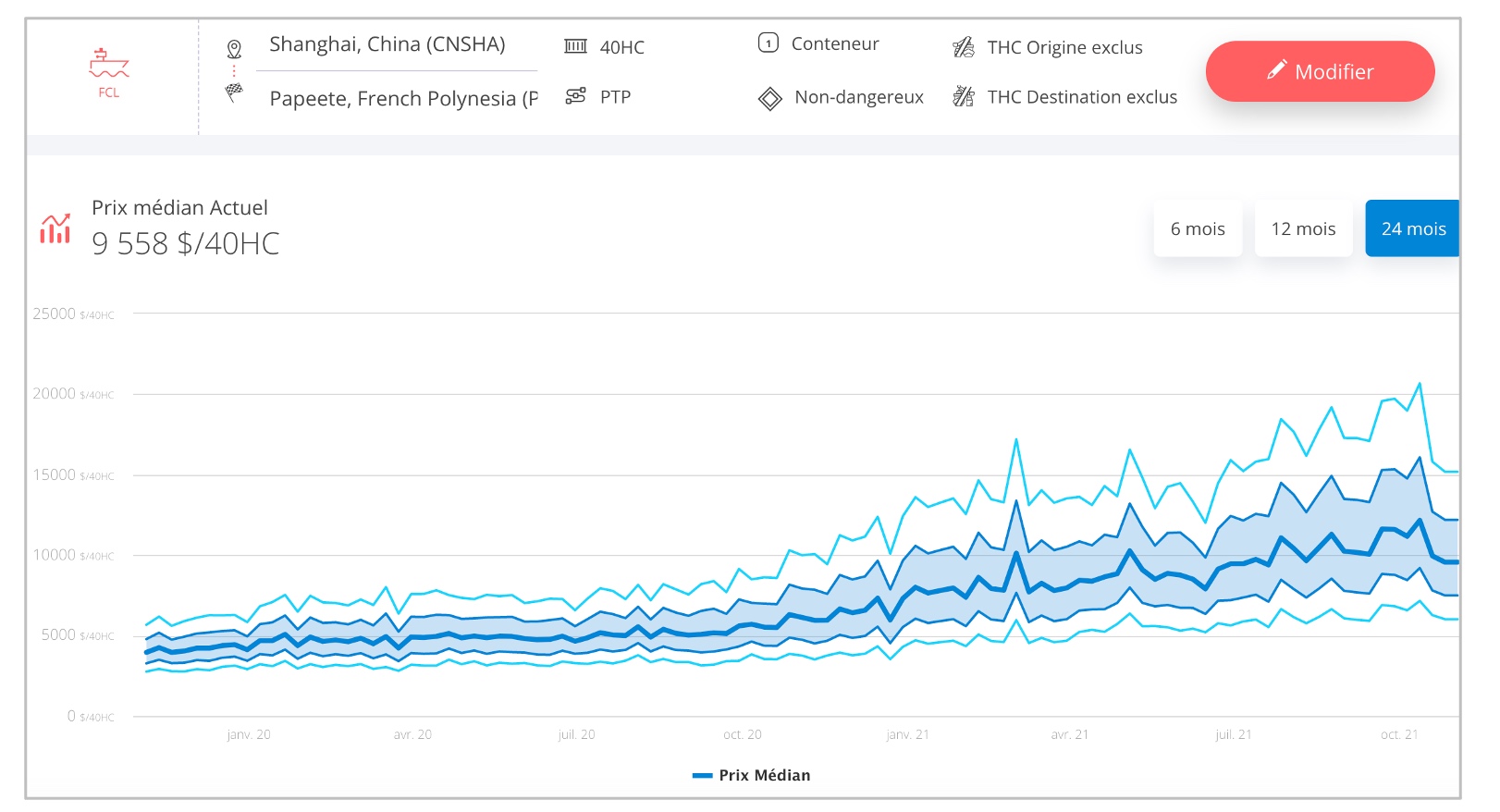Click the janv. 20 axis label
Screen dimensions: 1500x812
pyautogui.click(x=249, y=734)
